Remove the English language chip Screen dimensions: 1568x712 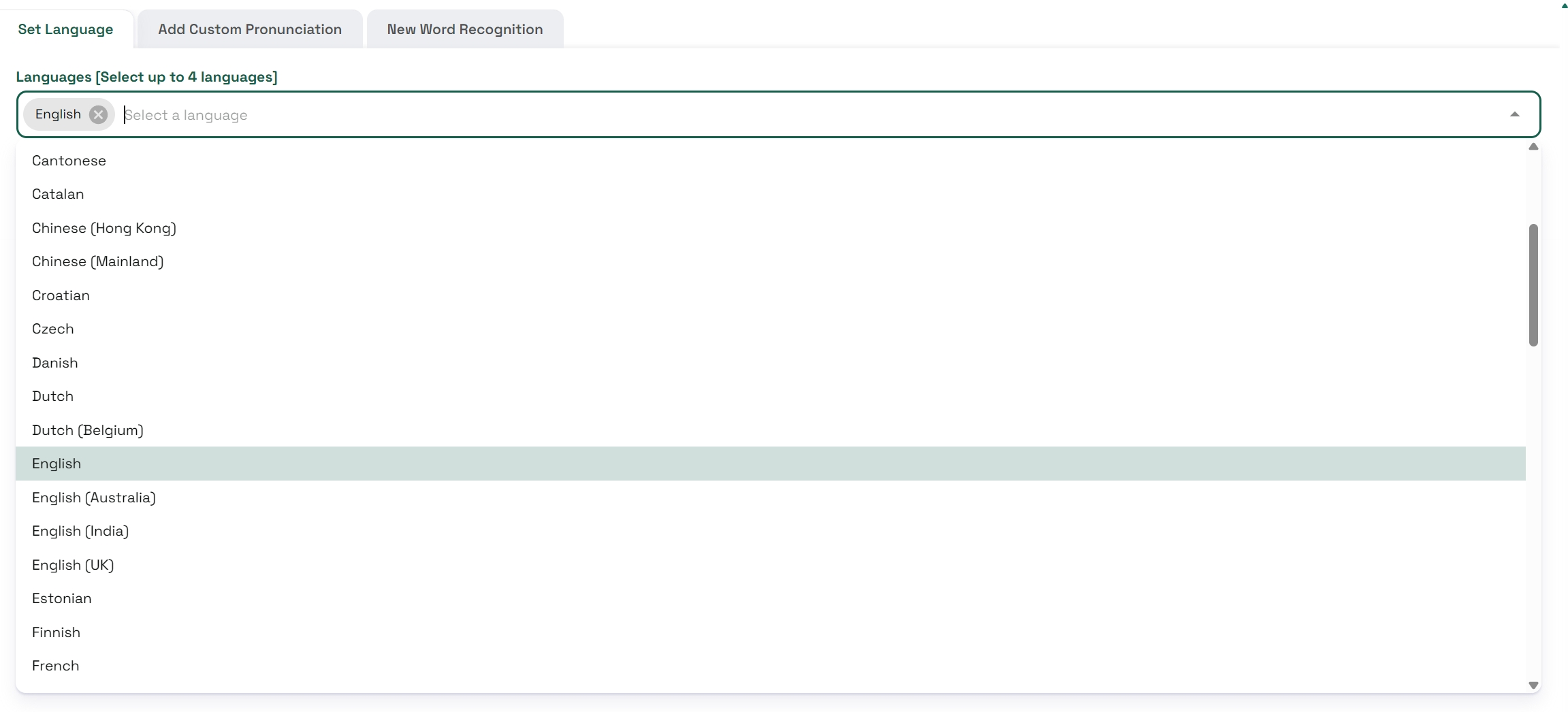pyautogui.click(x=98, y=114)
